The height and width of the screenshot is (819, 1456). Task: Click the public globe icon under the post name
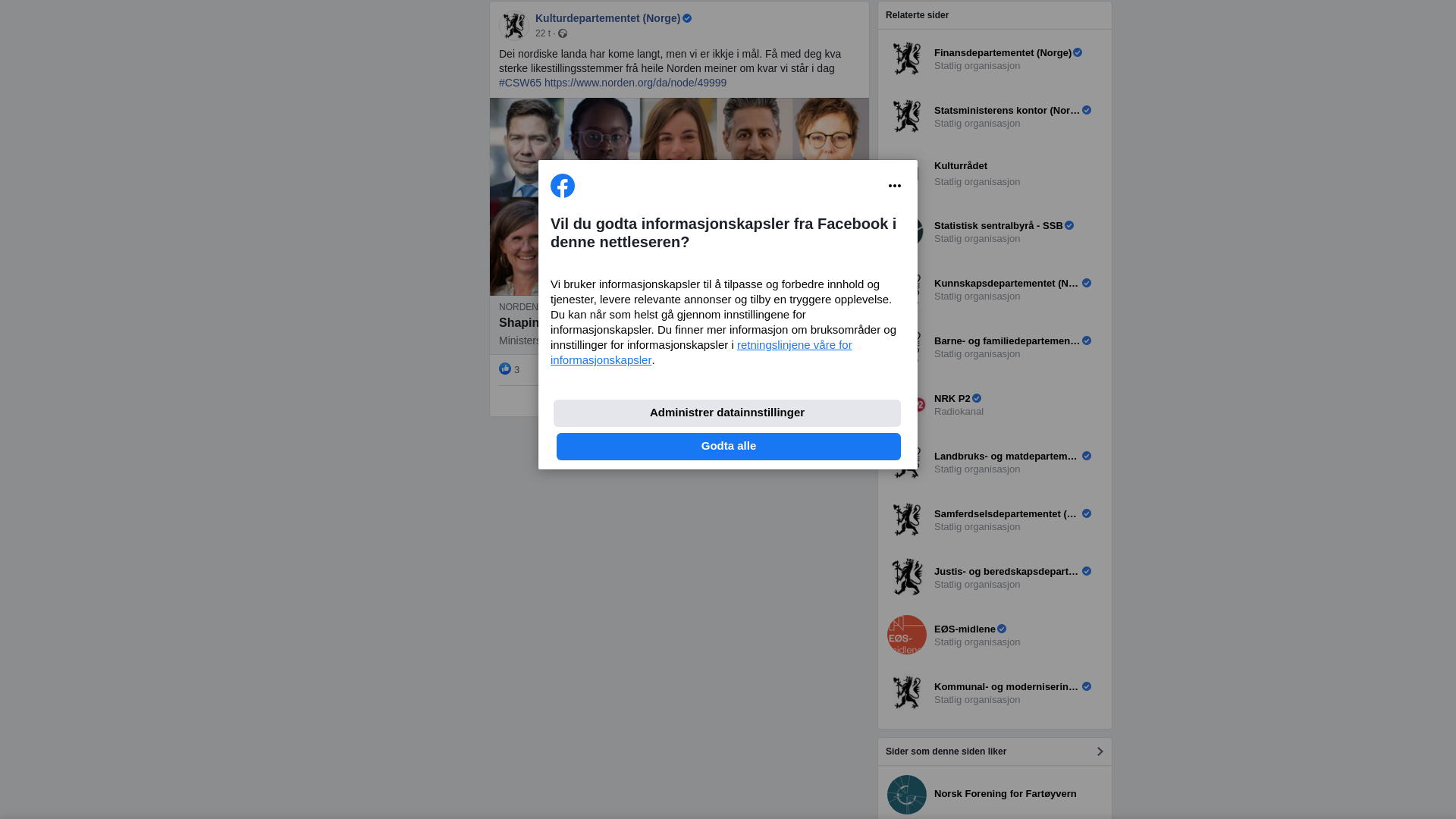pyautogui.click(x=563, y=33)
